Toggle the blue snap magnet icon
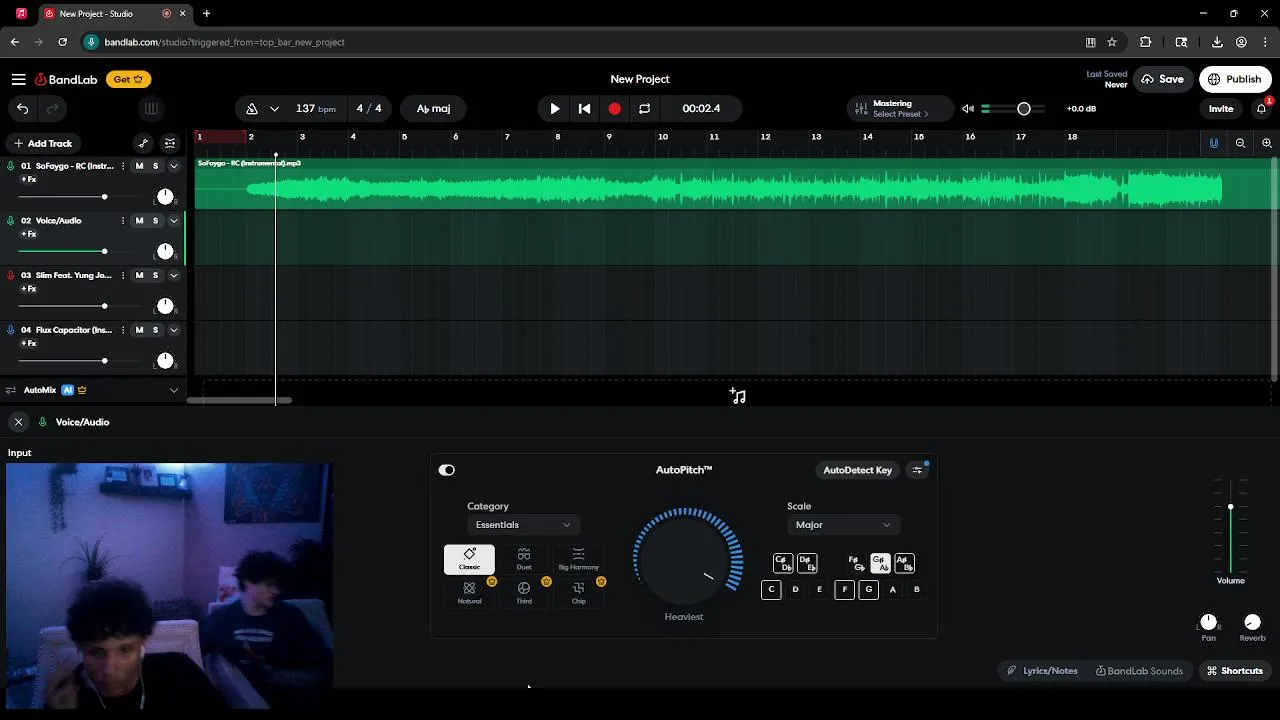This screenshot has height=720, width=1280. point(1214,143)
